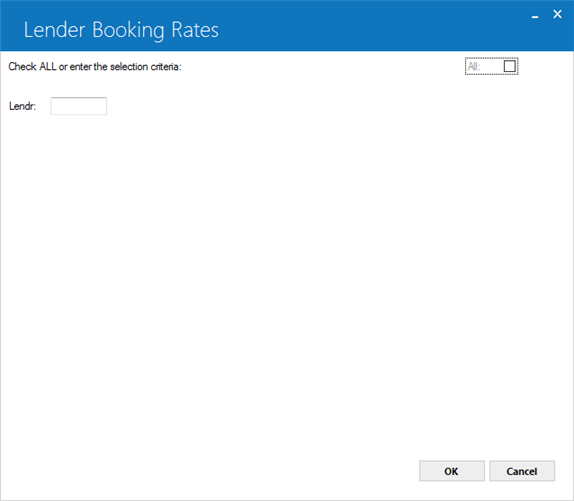Select the blue title bar area

287,26
